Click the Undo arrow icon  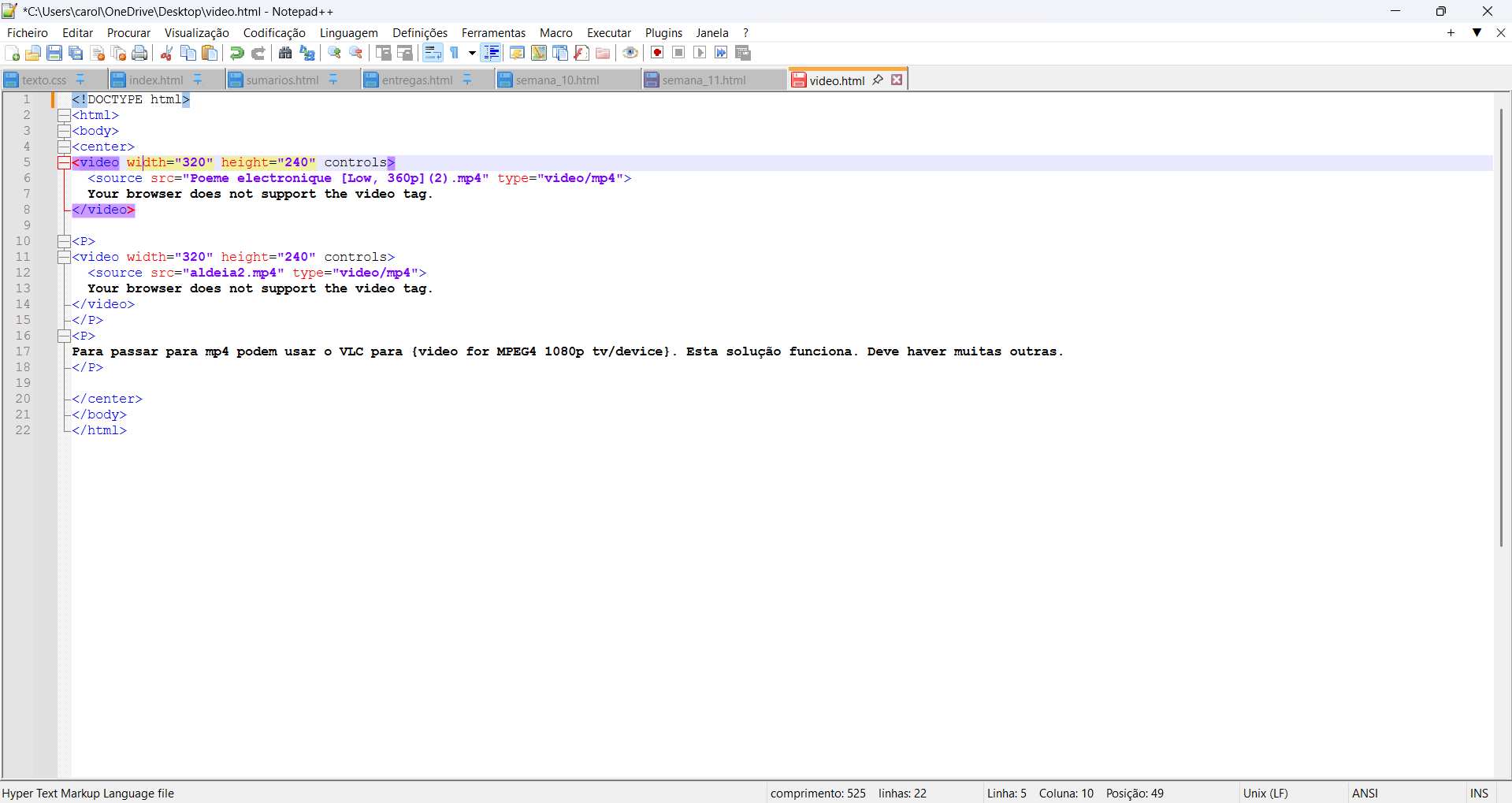click(236, 53)
